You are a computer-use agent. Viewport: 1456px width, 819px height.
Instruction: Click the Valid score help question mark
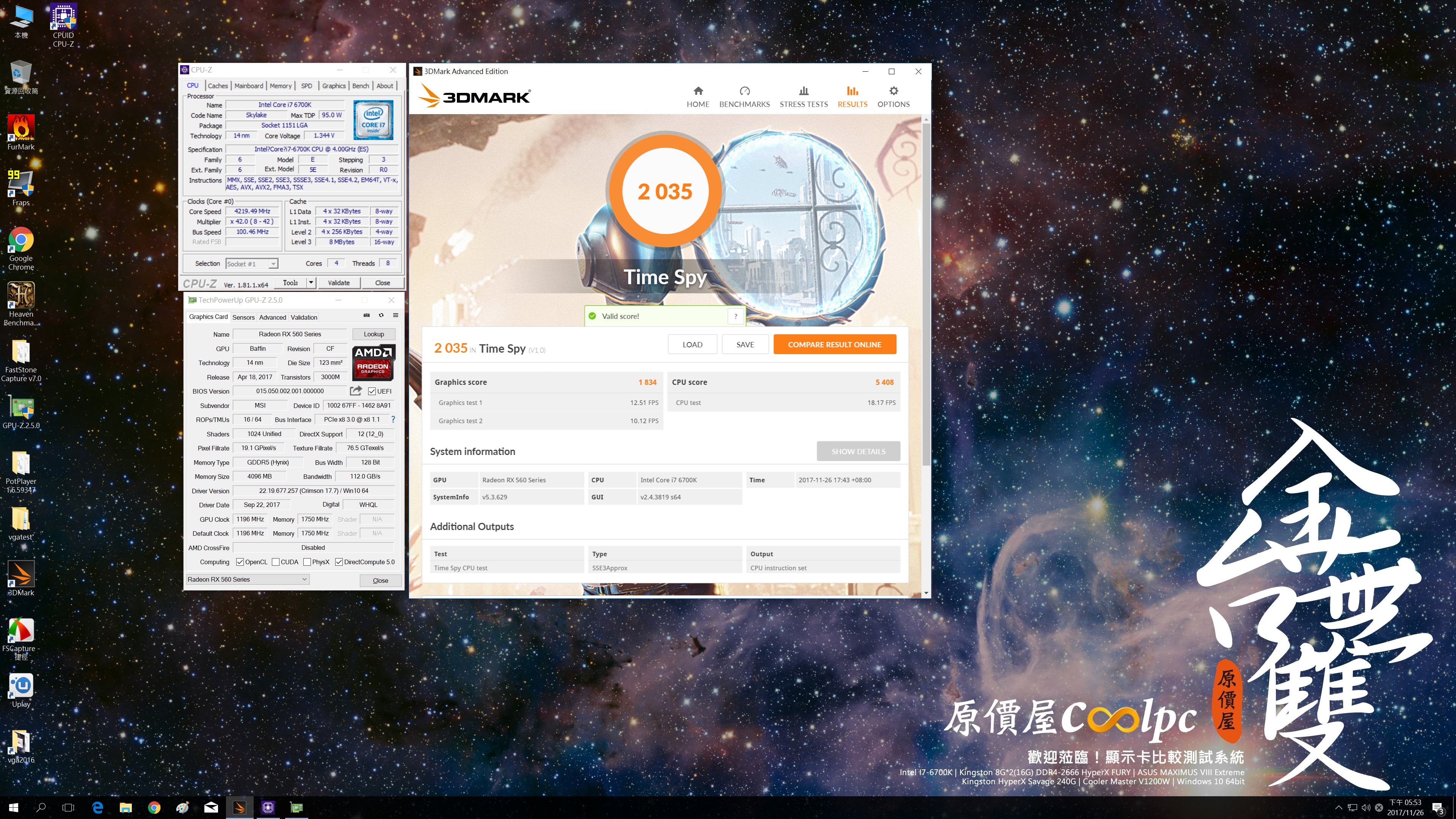(x=735, y=316)
